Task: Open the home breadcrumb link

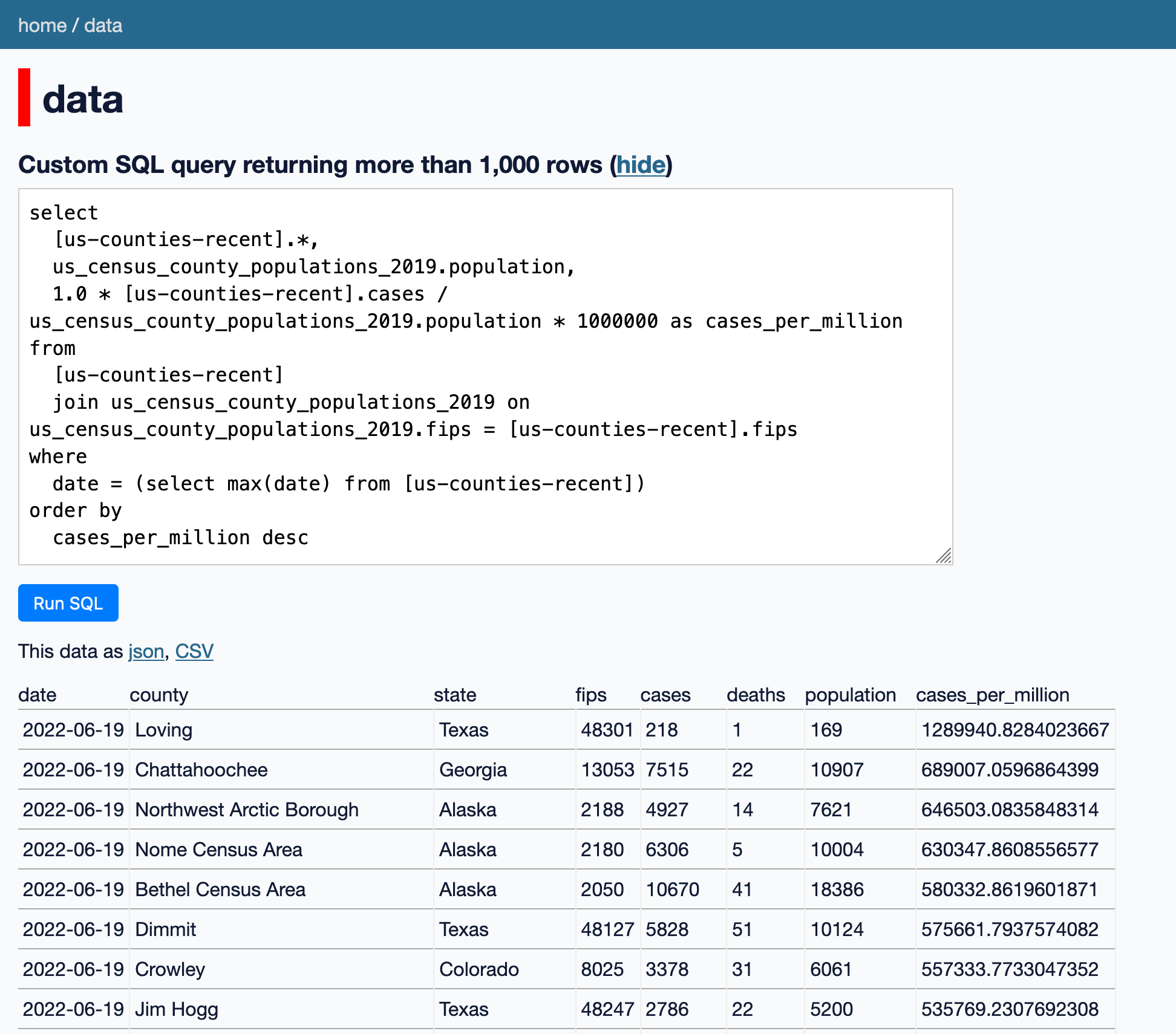Action: point(42,25)
